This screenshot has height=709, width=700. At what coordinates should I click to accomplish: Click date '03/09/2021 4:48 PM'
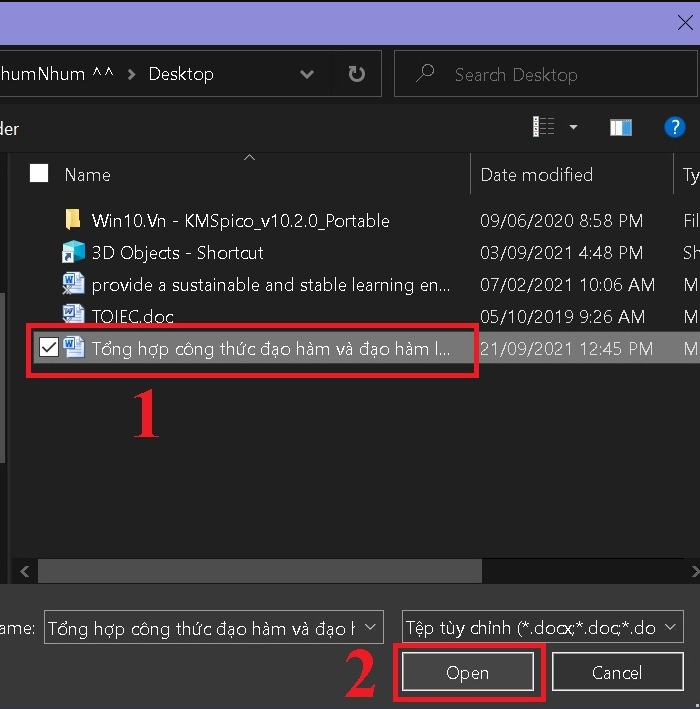[561, 252]
